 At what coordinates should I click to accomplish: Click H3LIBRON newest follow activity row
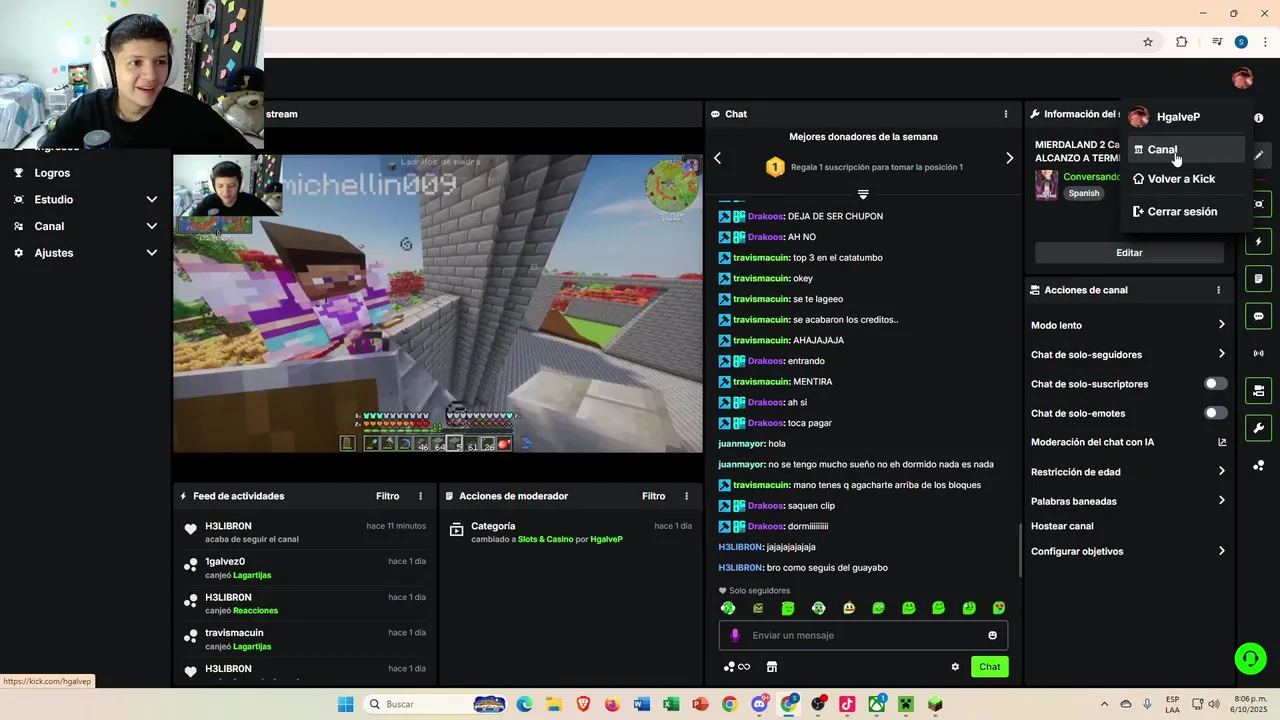click(x=303, y=532)
